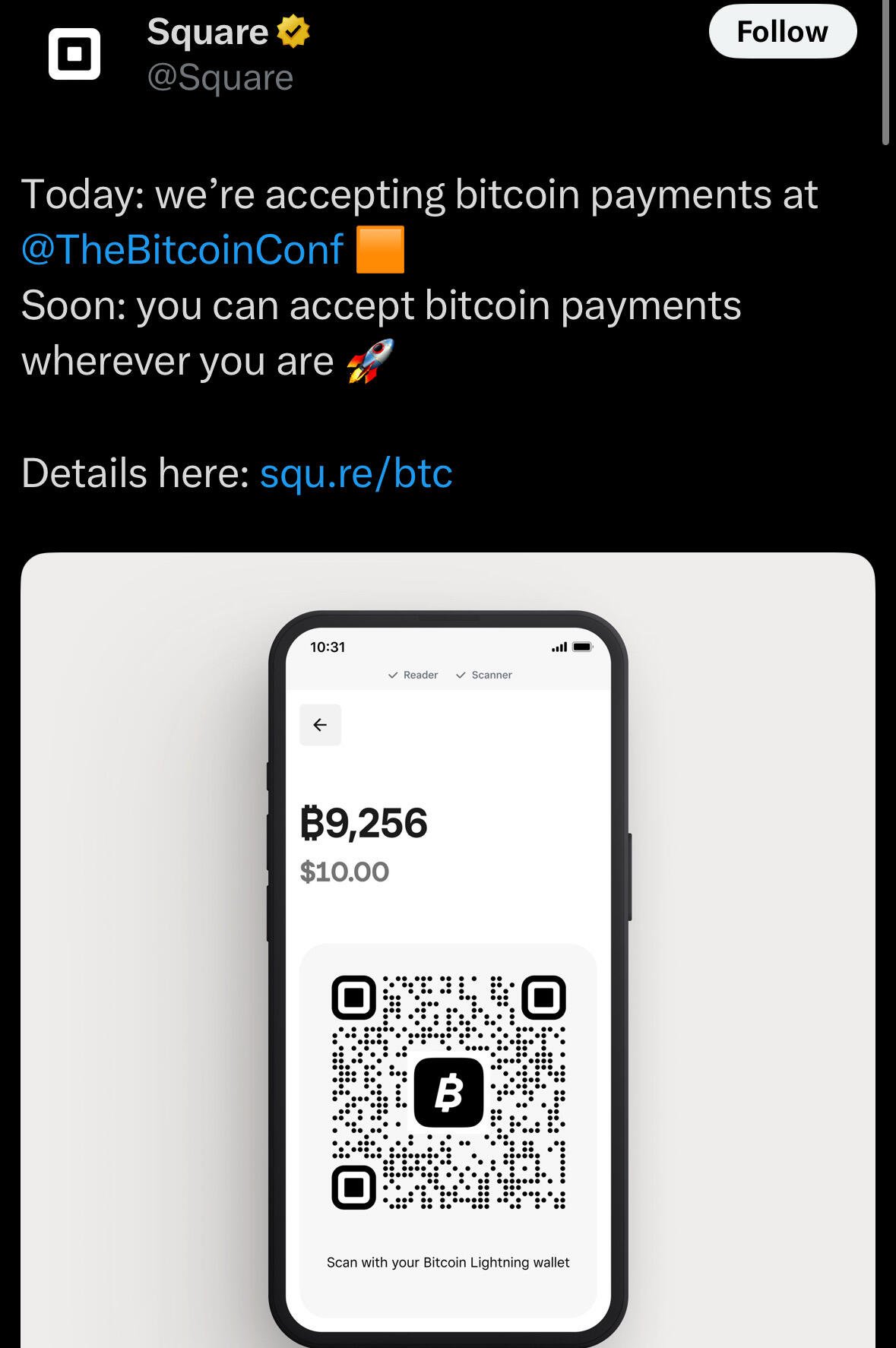Open the QR code payment image
The height and width of the screenshot is (1348, 896).
pos(448,1092)
